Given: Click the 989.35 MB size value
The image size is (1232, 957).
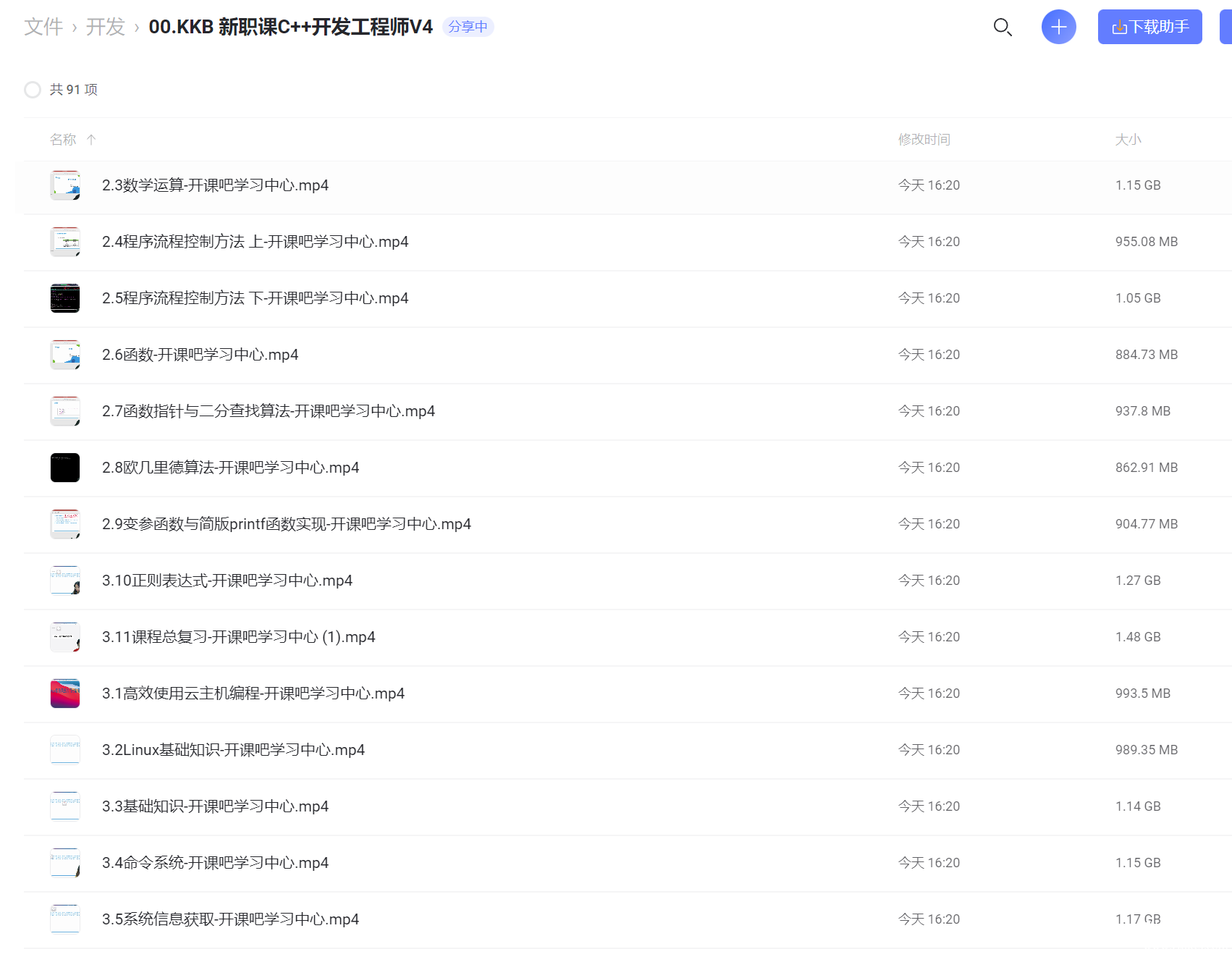Looking at the screenshot, I should (x=1147, y=750).
